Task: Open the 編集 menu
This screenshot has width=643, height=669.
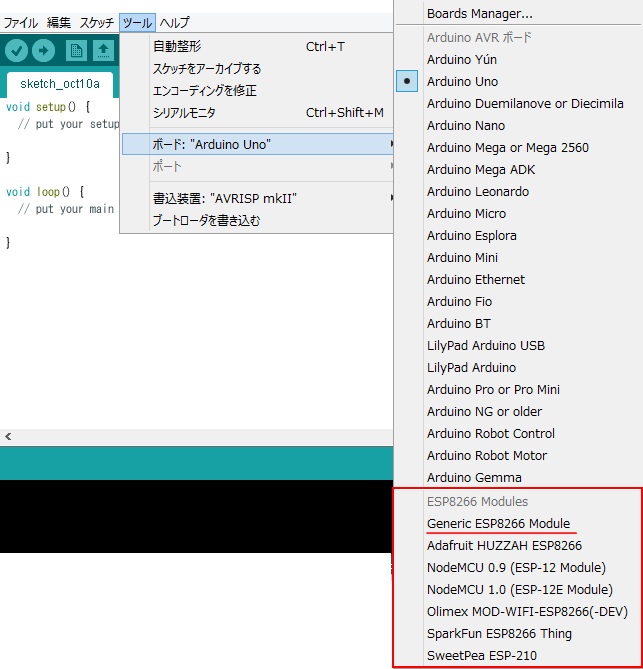Action: [x=58, y=23]
